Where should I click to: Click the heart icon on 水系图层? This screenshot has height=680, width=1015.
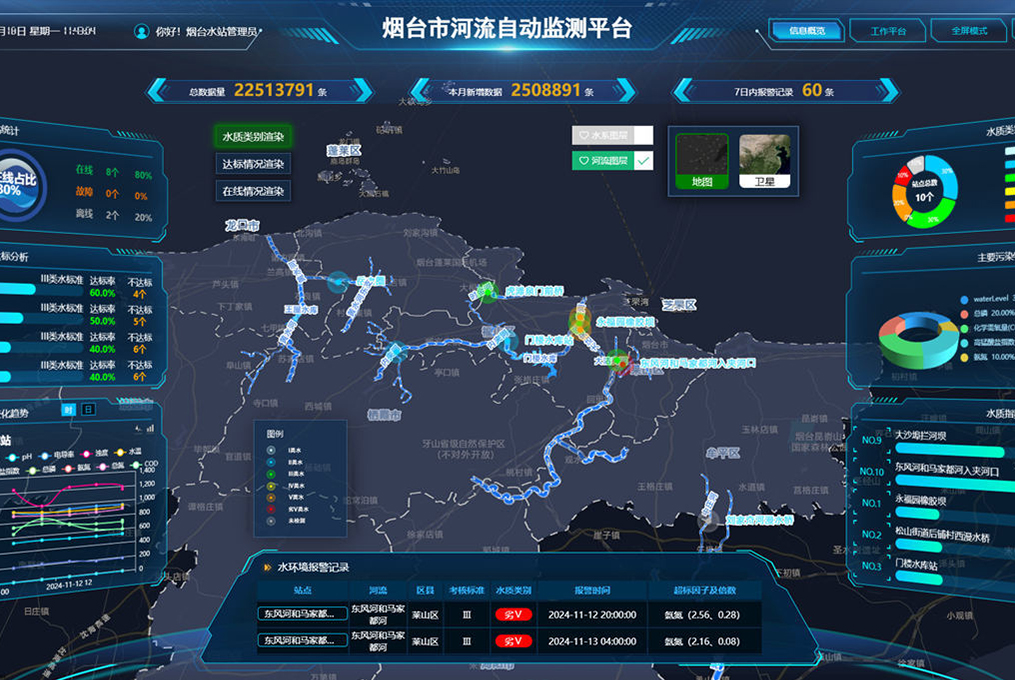pos(584,135)
